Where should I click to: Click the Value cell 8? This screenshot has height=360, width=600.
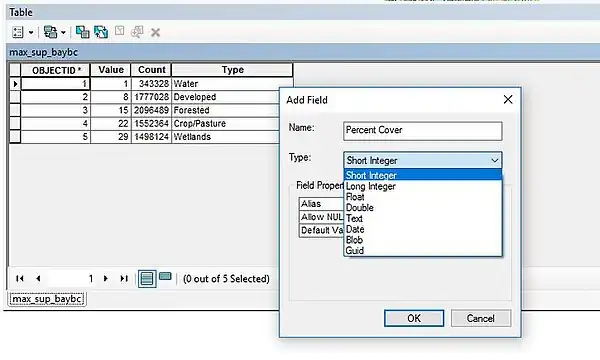(x=111, y=97)
